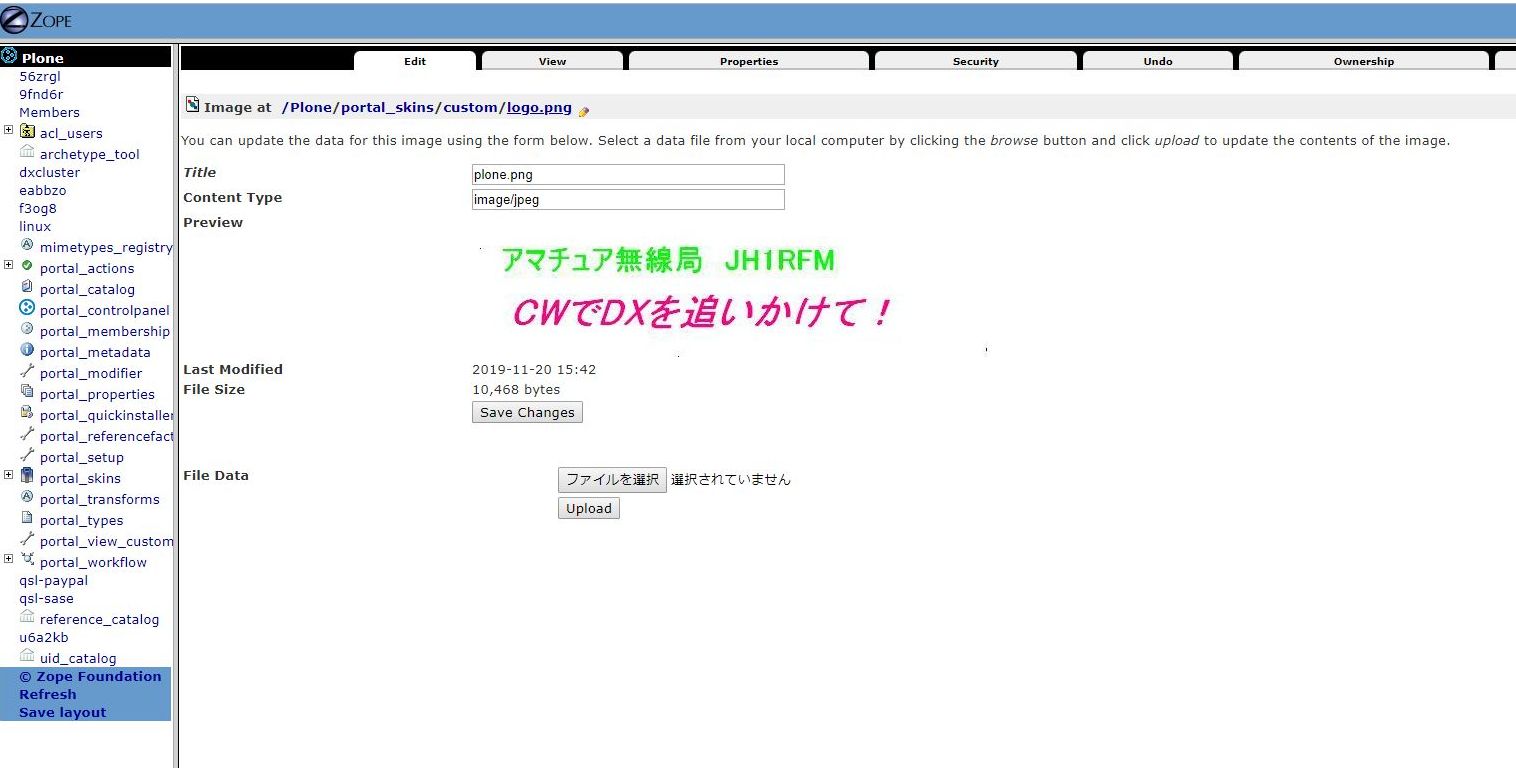Click into the Title text field
Screen dimensions: 1516x768
pyautogui.click(x=628, y=175)
